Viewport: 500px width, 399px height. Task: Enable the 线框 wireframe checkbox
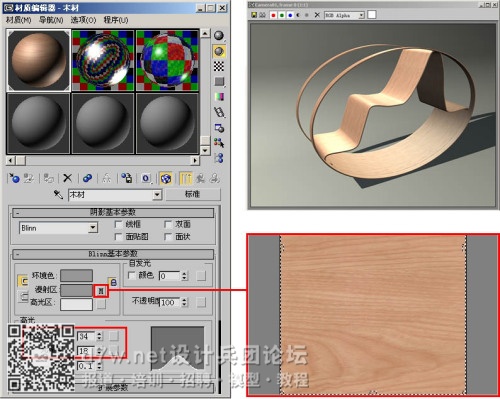(x=118, y=224)
